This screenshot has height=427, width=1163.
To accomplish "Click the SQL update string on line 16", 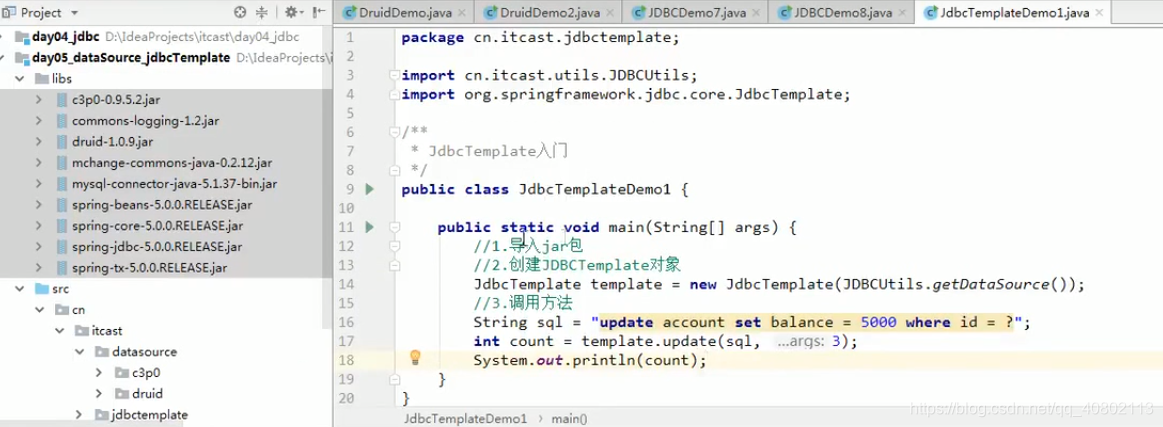I will tap(808, 322).
